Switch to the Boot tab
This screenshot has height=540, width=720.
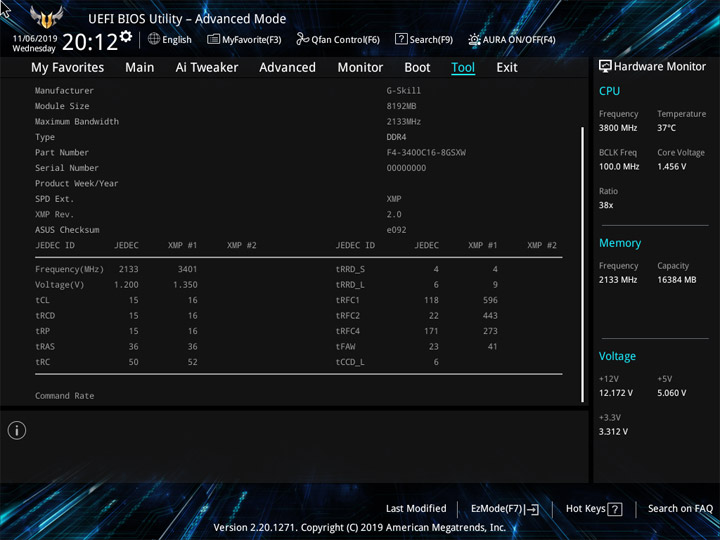pos(417,68)
